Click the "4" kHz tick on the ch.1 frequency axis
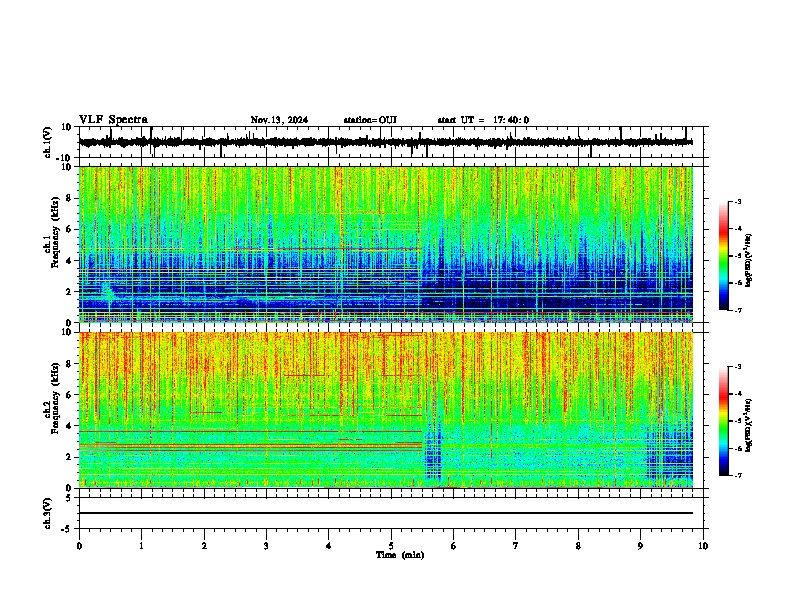Screen dimensions: 792x612 (x=70, y=261)
